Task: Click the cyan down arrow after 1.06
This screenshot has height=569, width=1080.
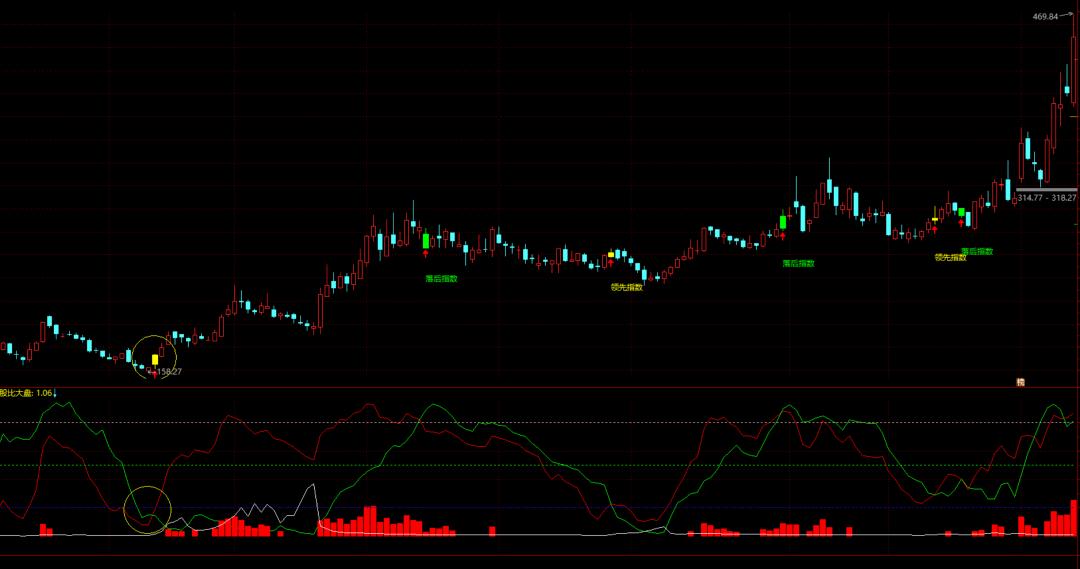Action: (55, 393)
